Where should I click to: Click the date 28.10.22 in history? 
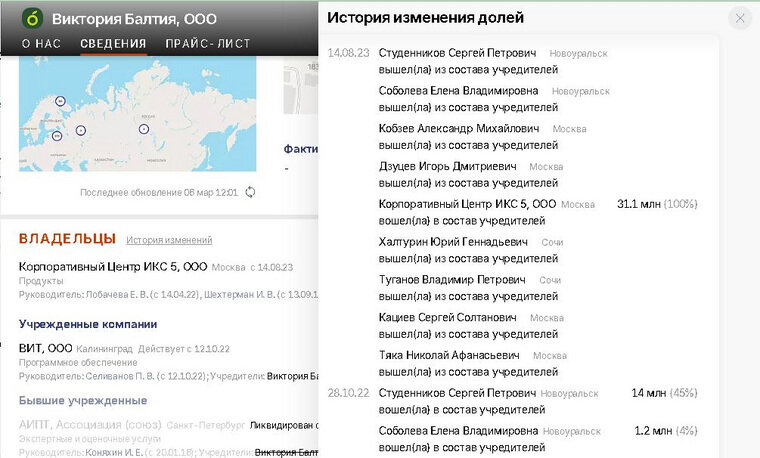click(x=348, y=393)
